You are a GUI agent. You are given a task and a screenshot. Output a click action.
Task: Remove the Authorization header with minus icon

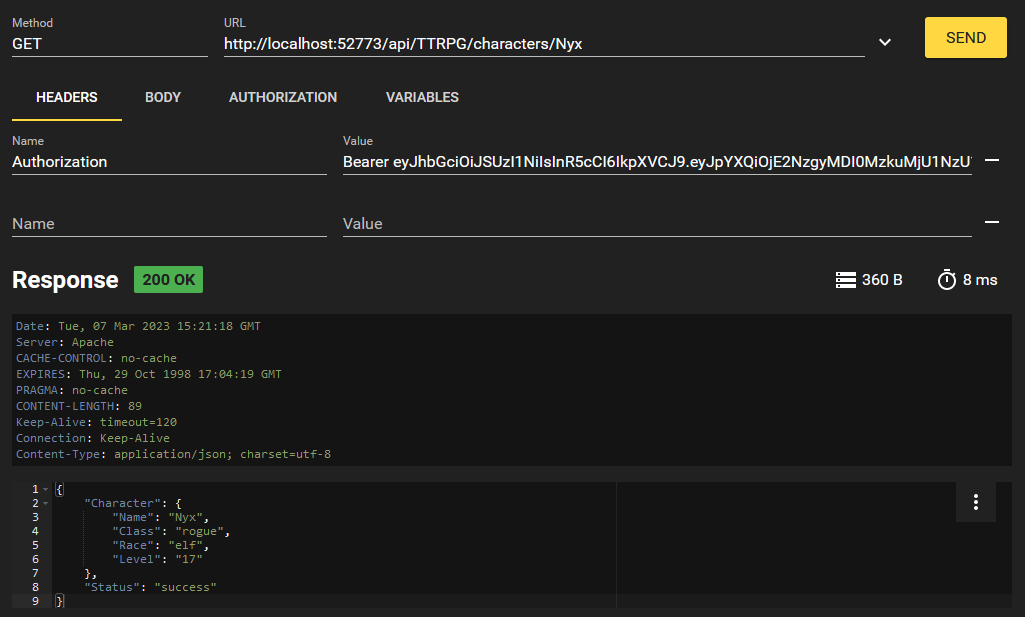point(992,161)
